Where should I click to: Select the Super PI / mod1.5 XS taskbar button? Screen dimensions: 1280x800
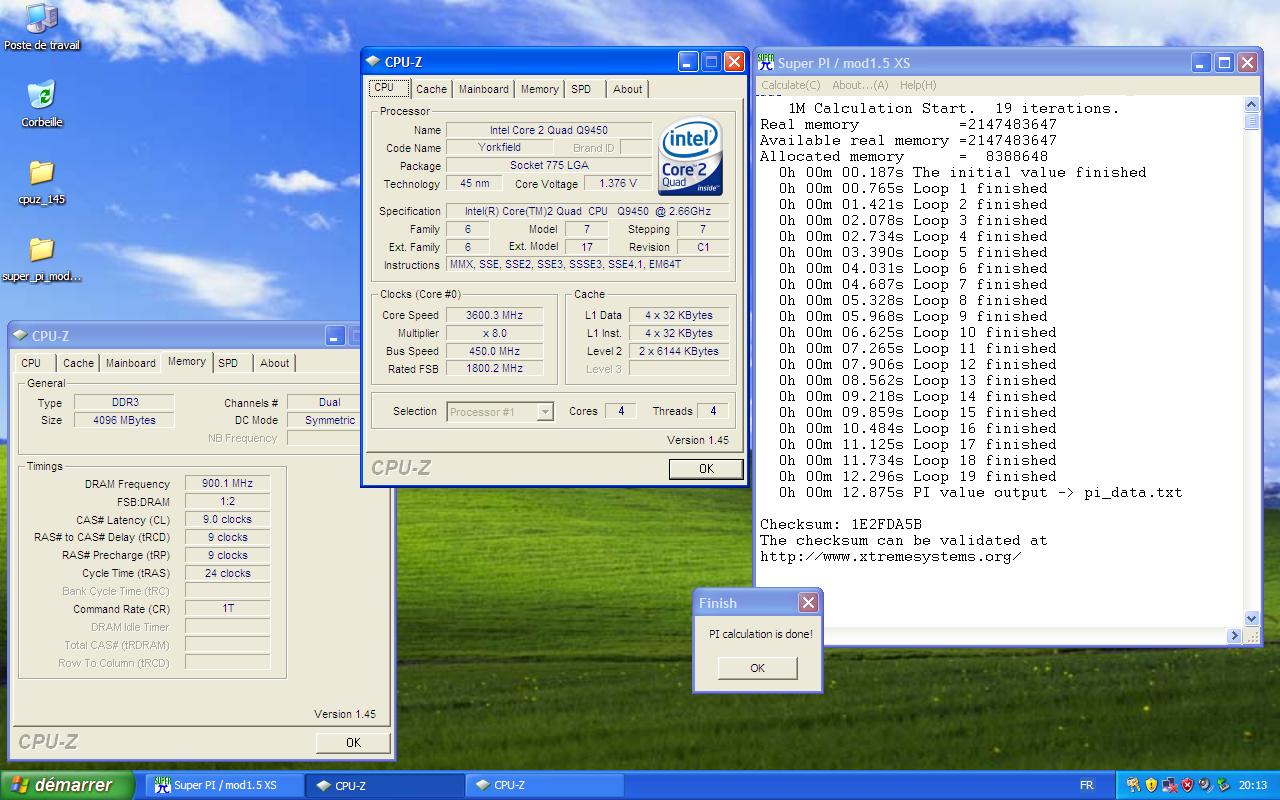223,785
